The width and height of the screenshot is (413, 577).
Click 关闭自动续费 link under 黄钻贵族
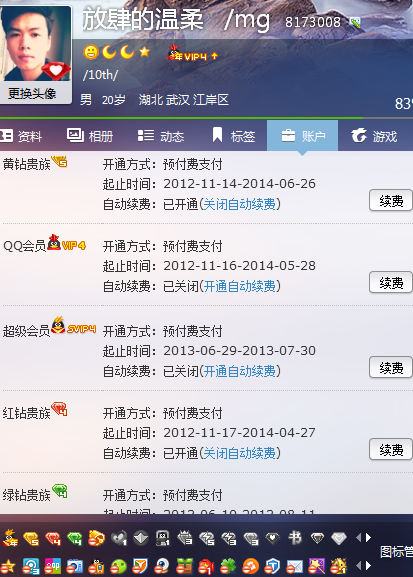pyautogui.click(x=240, y=204)
